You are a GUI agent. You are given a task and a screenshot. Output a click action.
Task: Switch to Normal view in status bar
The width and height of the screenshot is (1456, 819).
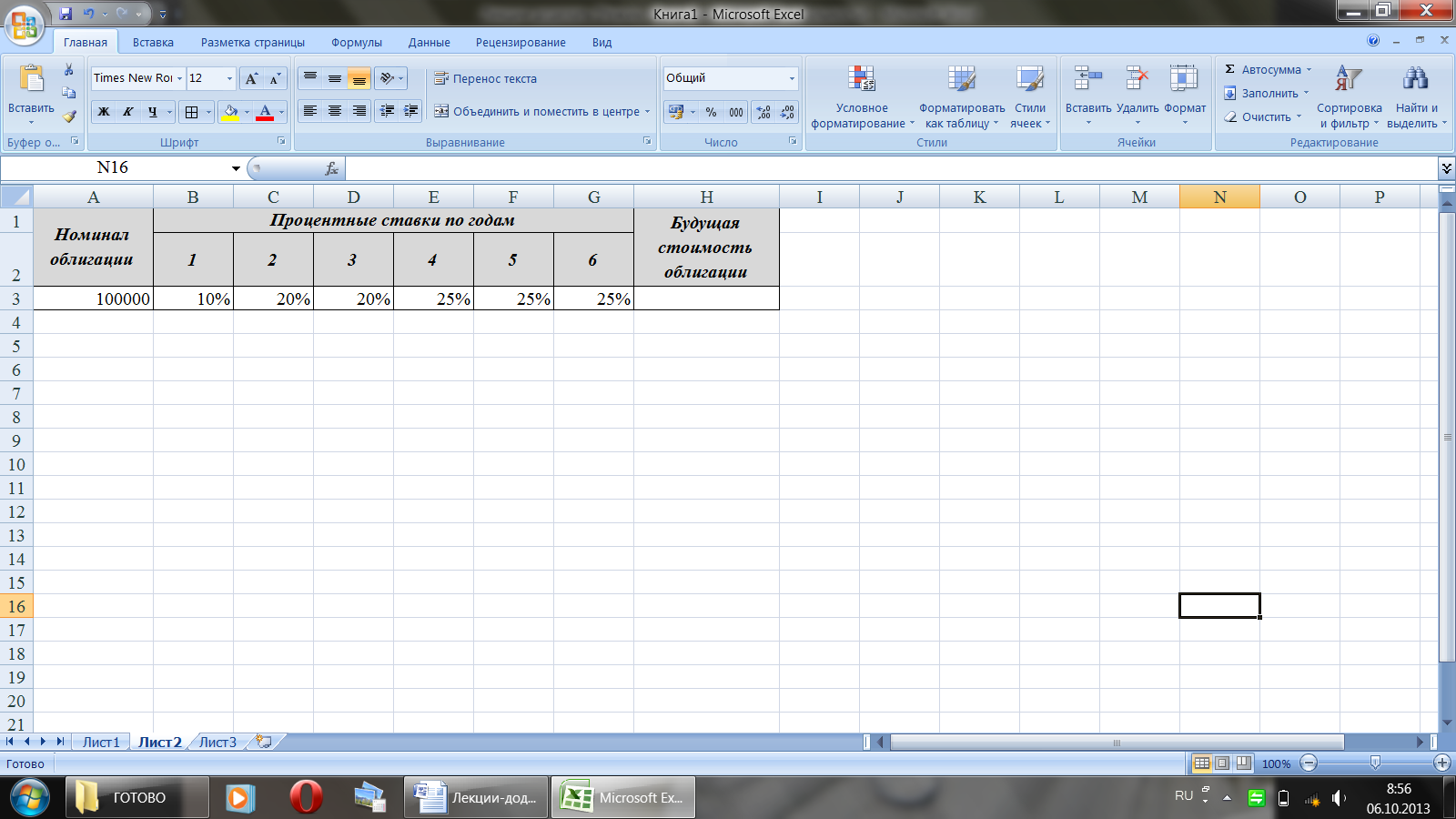tap(1201, 763)
